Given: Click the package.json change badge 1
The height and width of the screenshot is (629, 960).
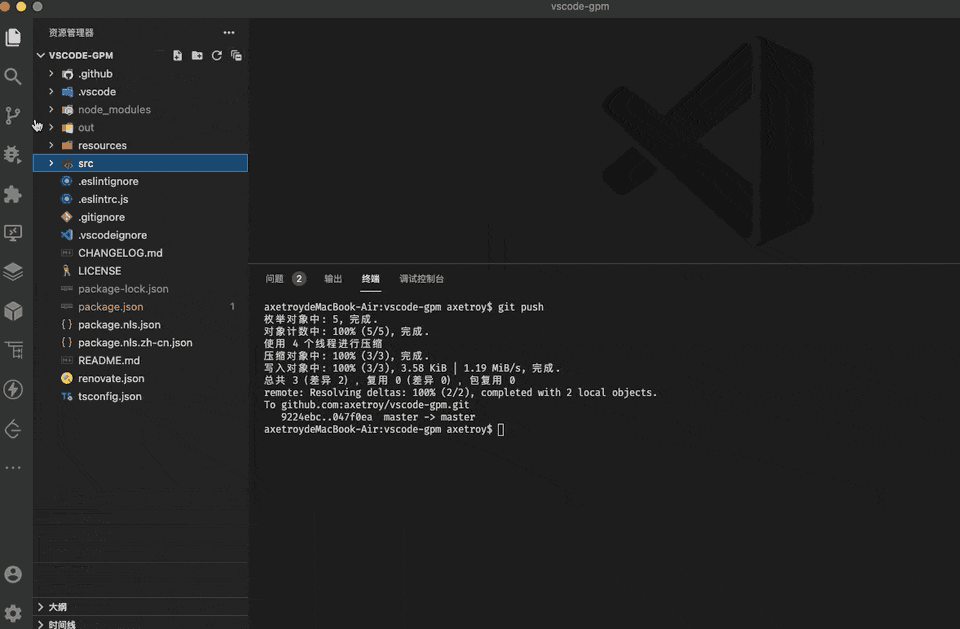Looking at the screenshot, I should [232, 306].
